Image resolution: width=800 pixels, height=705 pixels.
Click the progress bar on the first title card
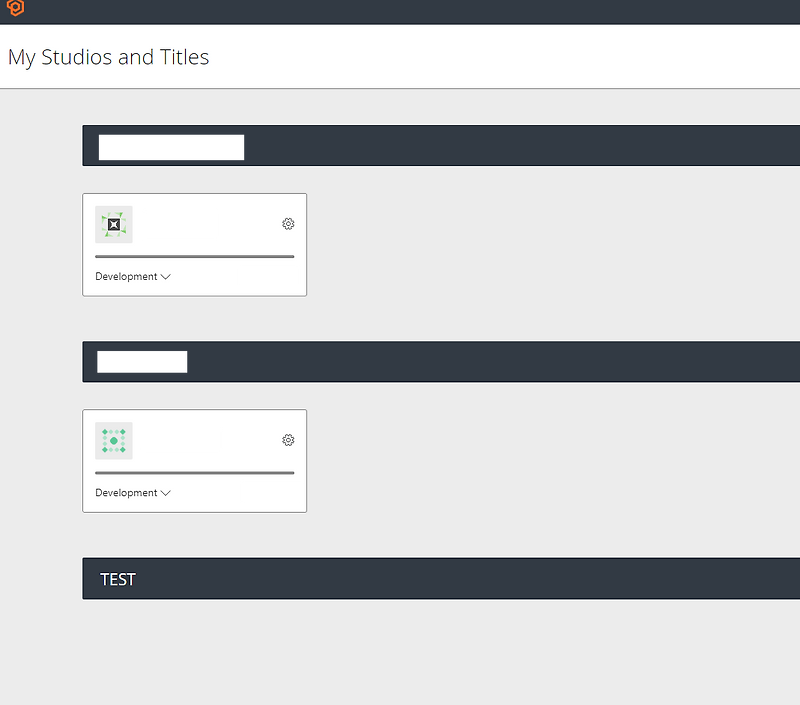pyautogui.click(x=194, y=254)
